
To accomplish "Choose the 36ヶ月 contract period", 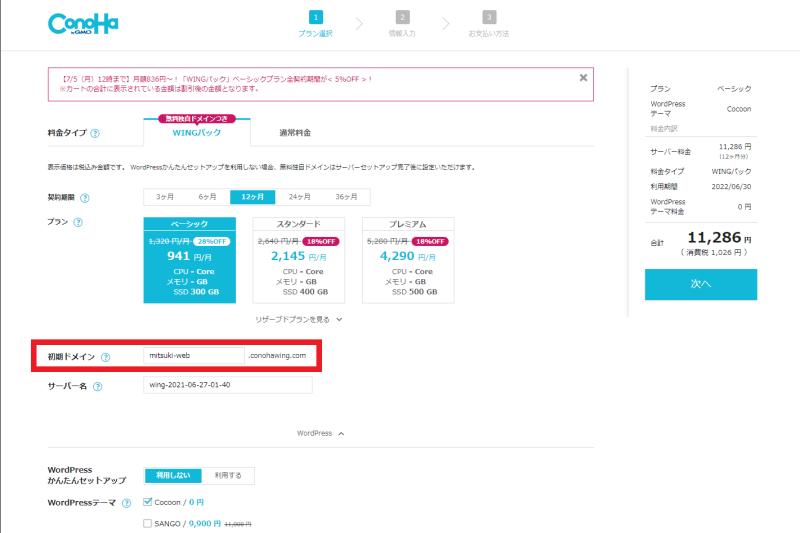I will tap(346, 197).
